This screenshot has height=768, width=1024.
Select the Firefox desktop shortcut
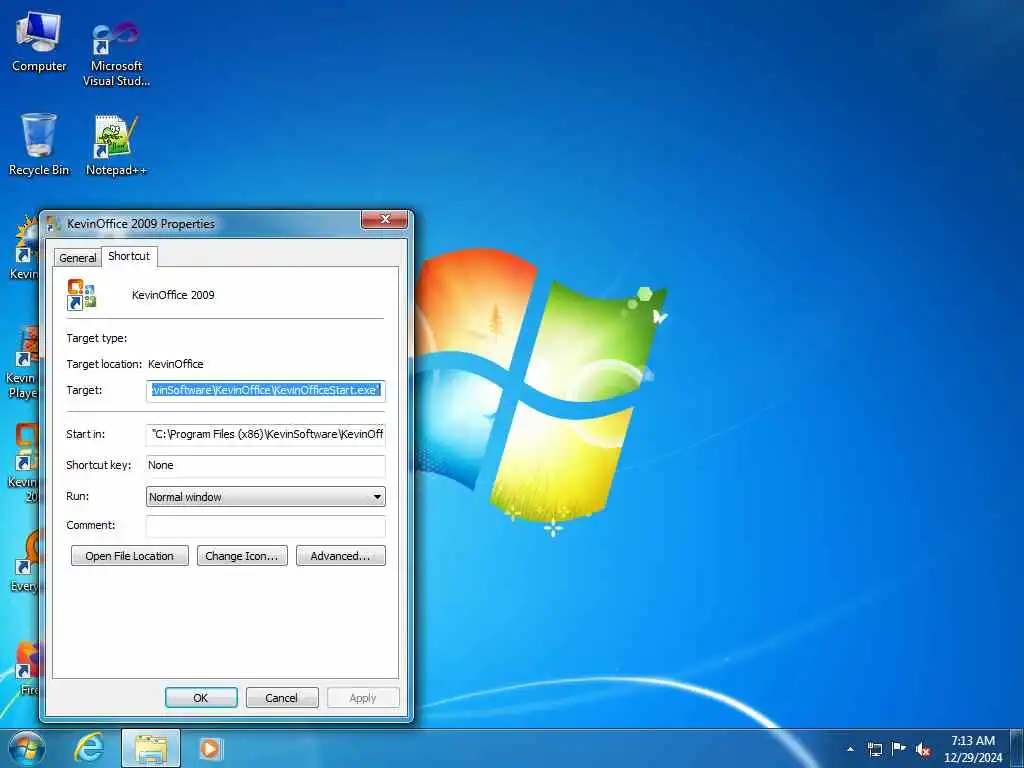tap(27, 667)
